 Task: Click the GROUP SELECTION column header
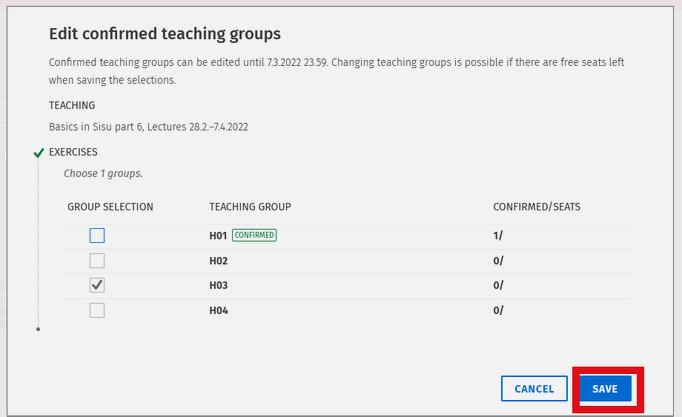click(x=110, y=207)
